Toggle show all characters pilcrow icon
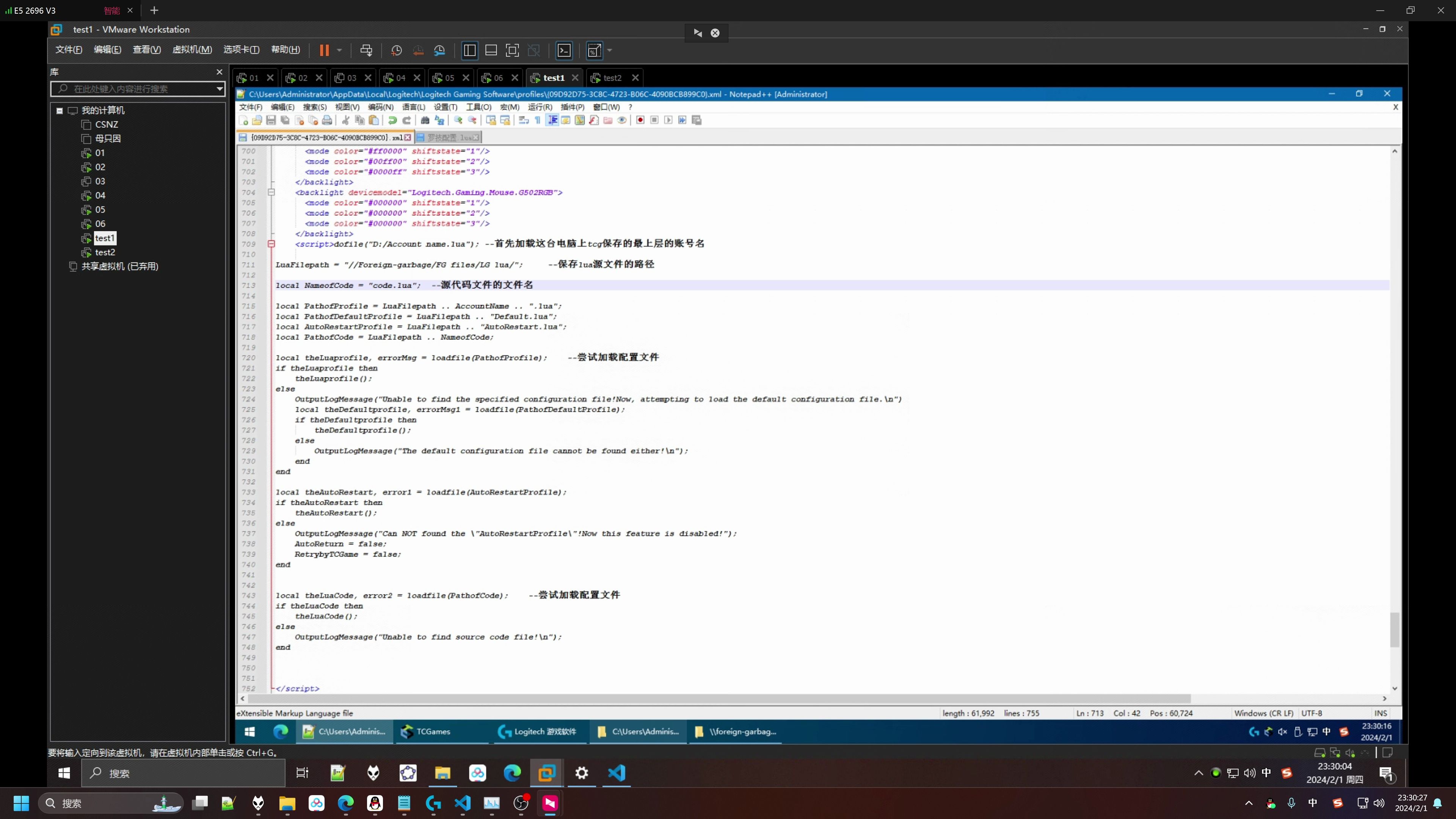Screen dimensions: 1456x819 (538, 120)
